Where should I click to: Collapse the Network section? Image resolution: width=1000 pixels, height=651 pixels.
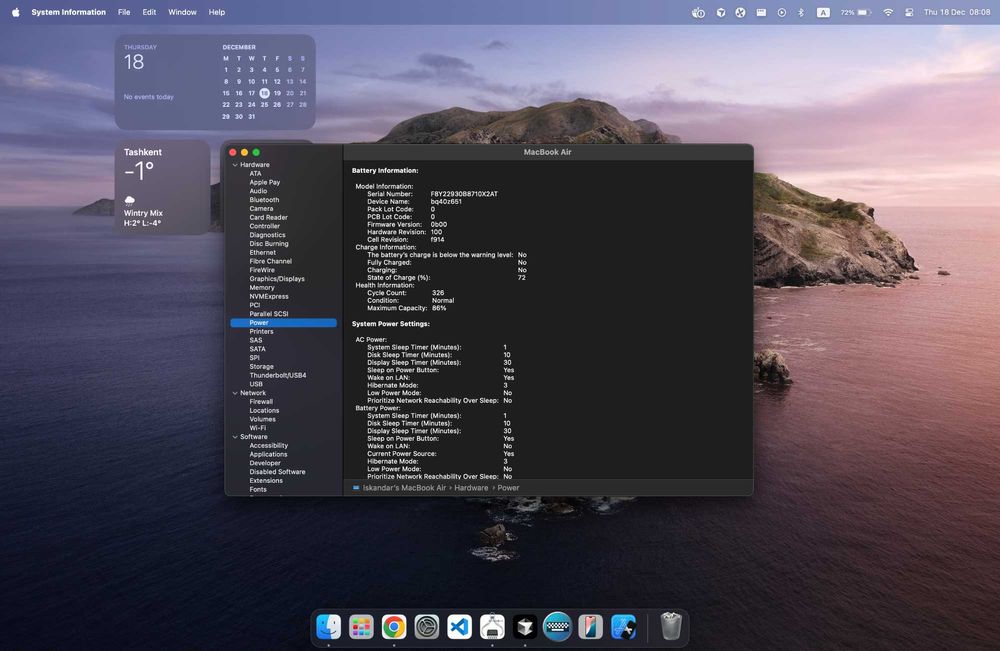[x=235, y=393]
